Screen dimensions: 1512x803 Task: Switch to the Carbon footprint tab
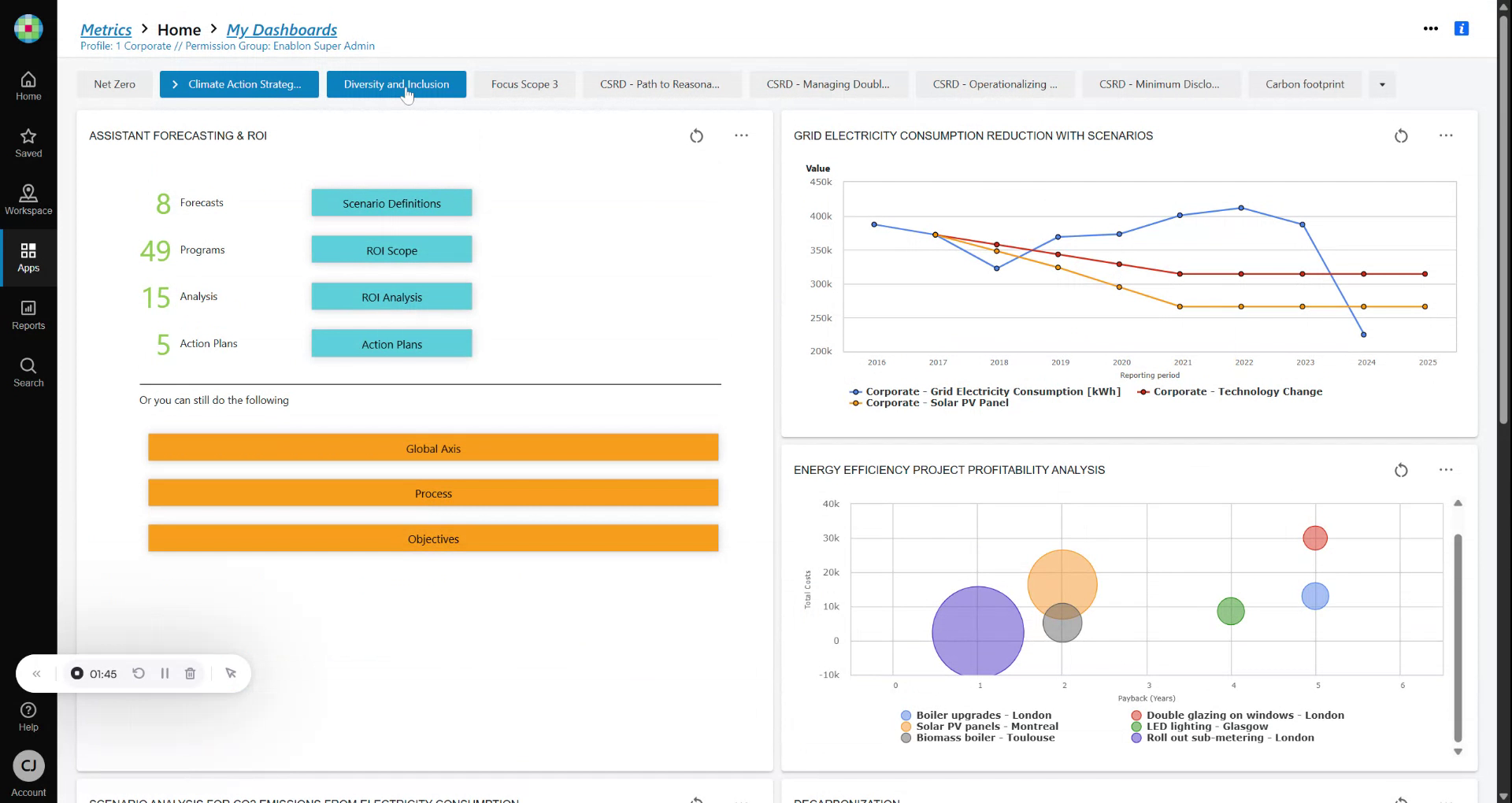point(1304,85)
